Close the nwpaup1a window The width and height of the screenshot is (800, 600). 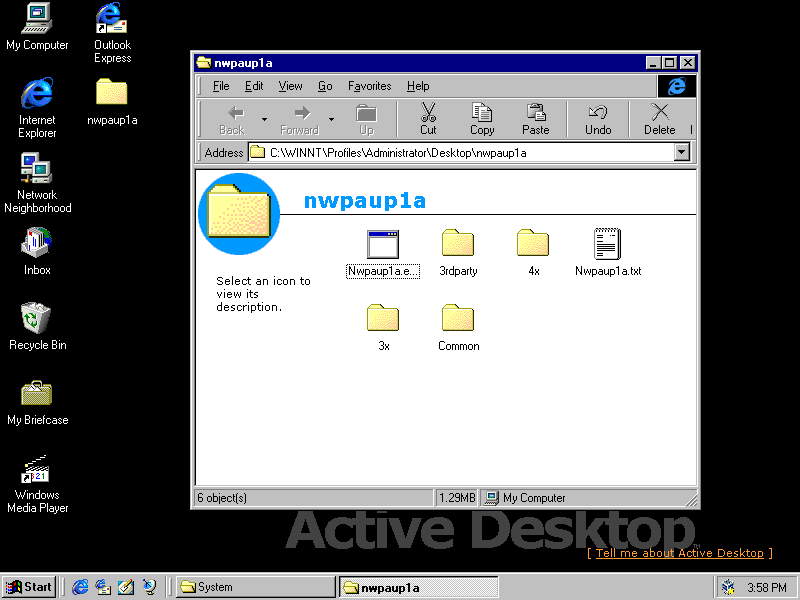[x=688, y=63]
